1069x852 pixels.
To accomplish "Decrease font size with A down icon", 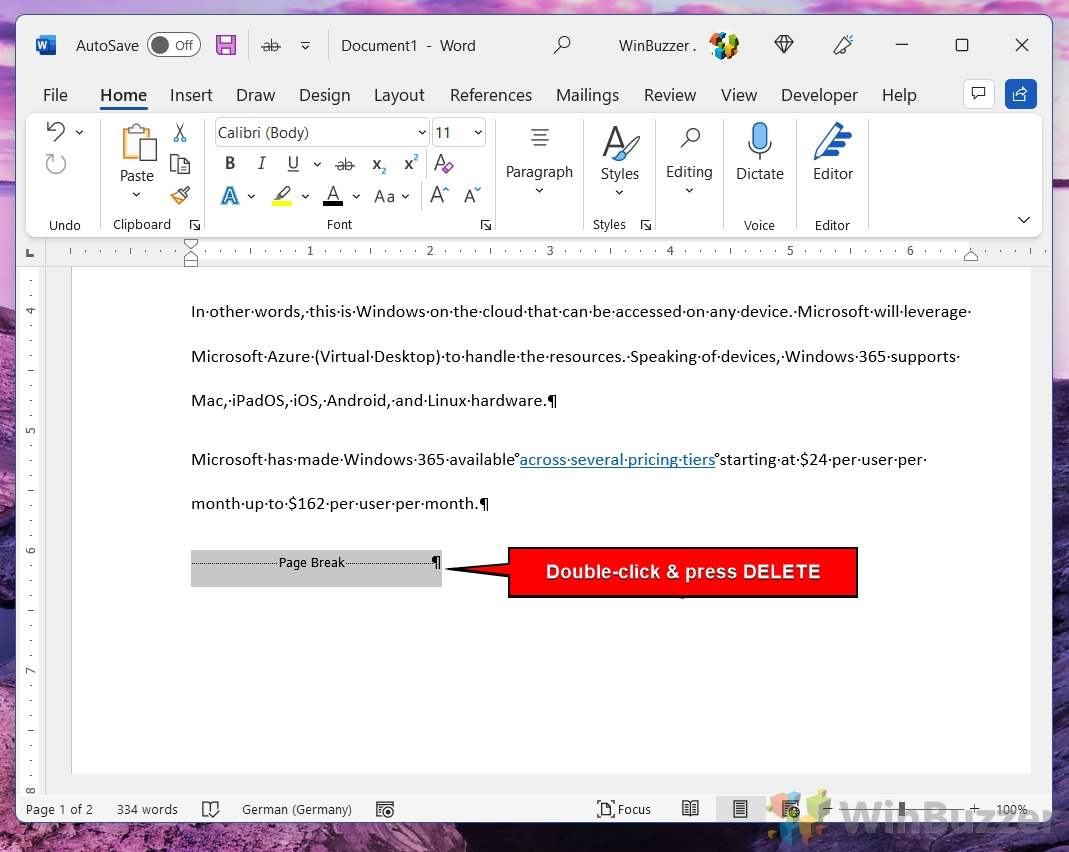I will pos(472,196).
